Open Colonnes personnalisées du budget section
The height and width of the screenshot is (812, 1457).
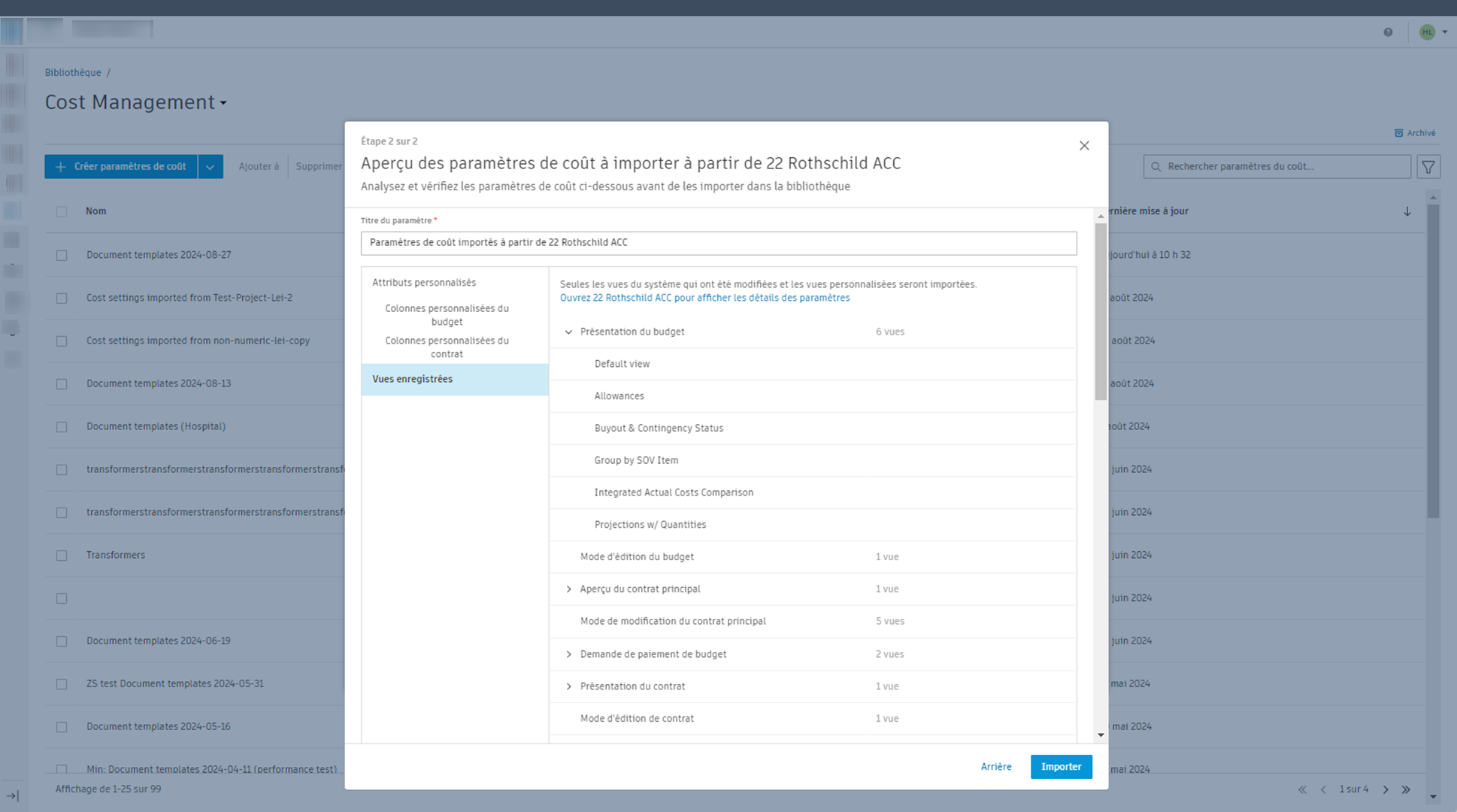pos(447,315)
